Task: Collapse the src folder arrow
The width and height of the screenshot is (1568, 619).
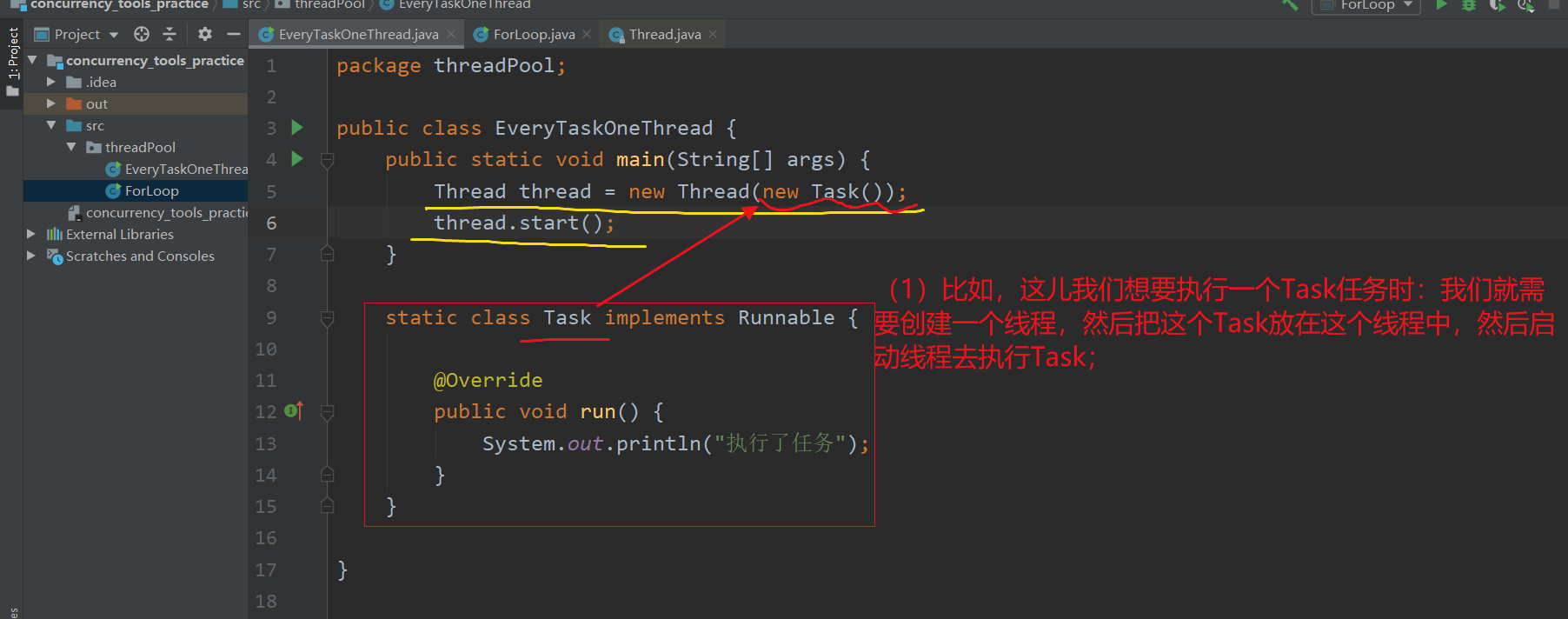Action: tap(51, 125)
